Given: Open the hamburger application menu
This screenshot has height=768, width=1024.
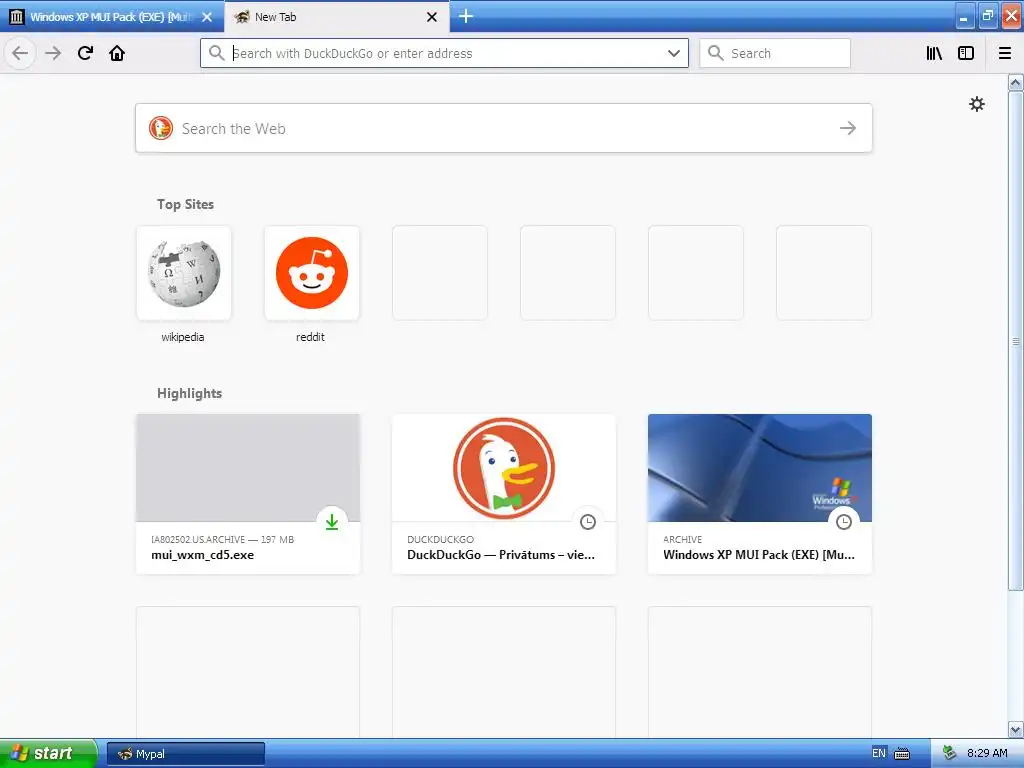Looking at the screenshot, I should click(x=1005, y=53).
